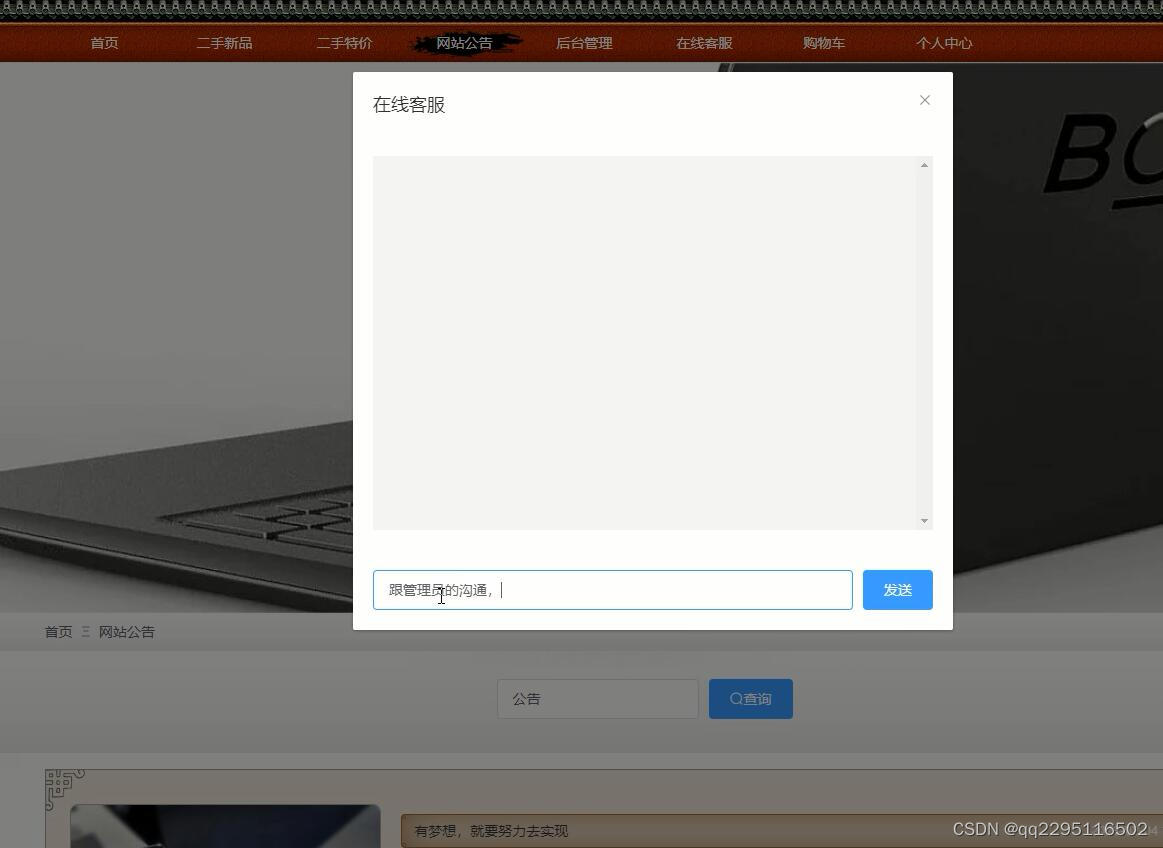This screenshot has width=1163, height=848.
Task: Navigate to 首页 from the top menu
Action: click(103, 42)
